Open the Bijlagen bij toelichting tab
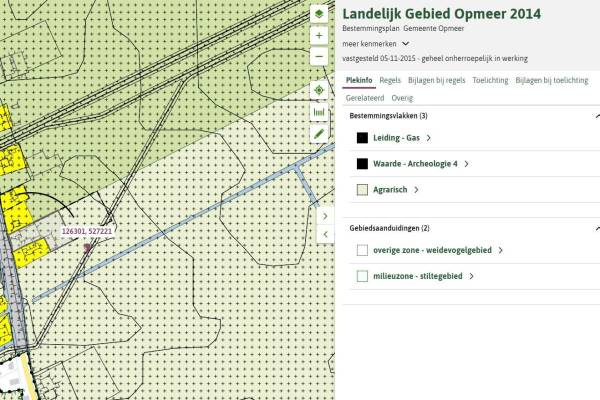 (551, 80)
